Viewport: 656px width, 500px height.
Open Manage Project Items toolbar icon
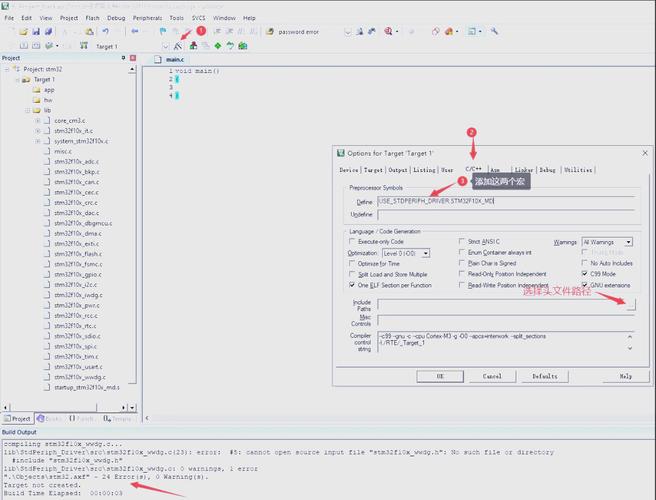[x=193, y=46]
